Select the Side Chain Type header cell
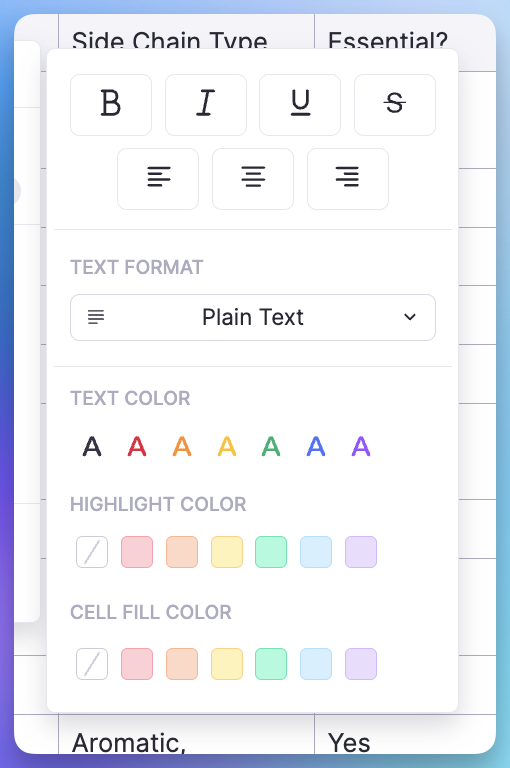The image size is (510, 768). click(186, 32)
